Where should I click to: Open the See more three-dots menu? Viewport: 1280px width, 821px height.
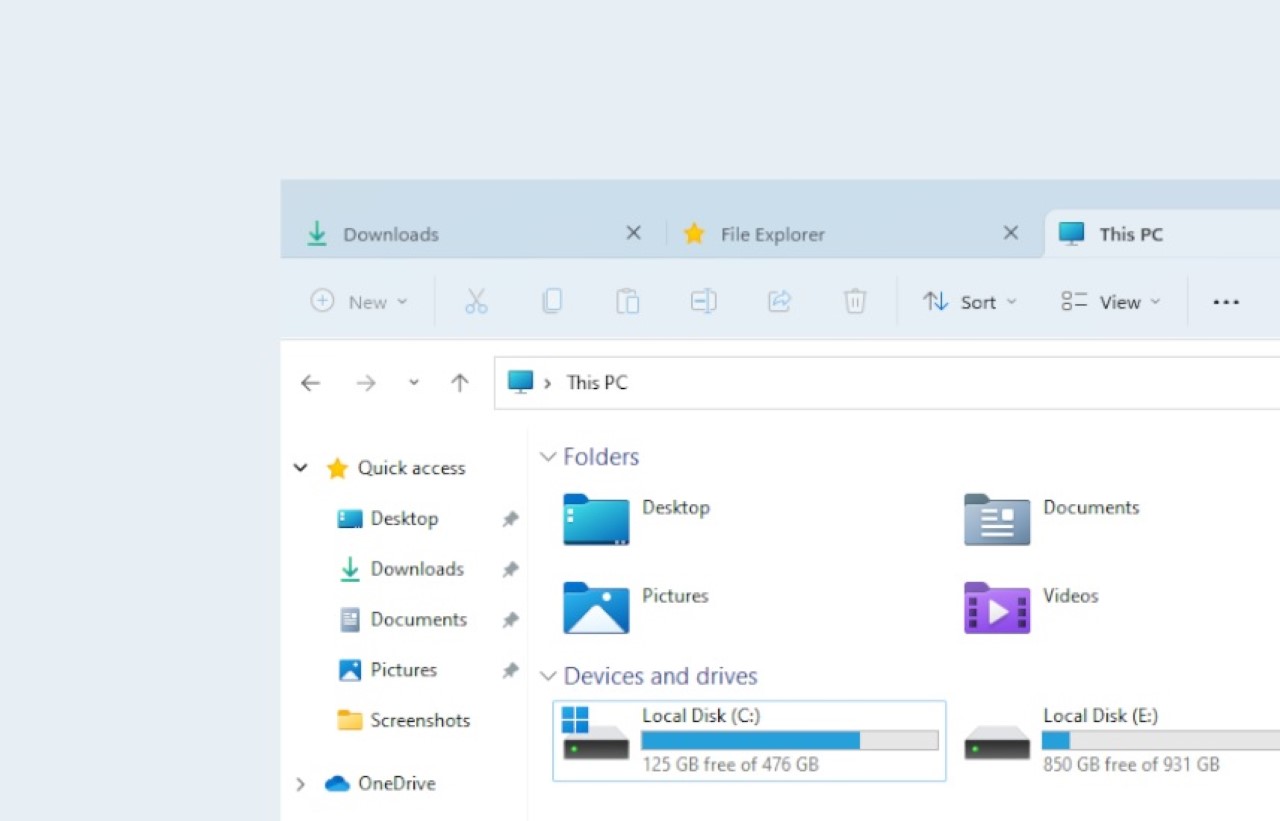coord(1226,302)
